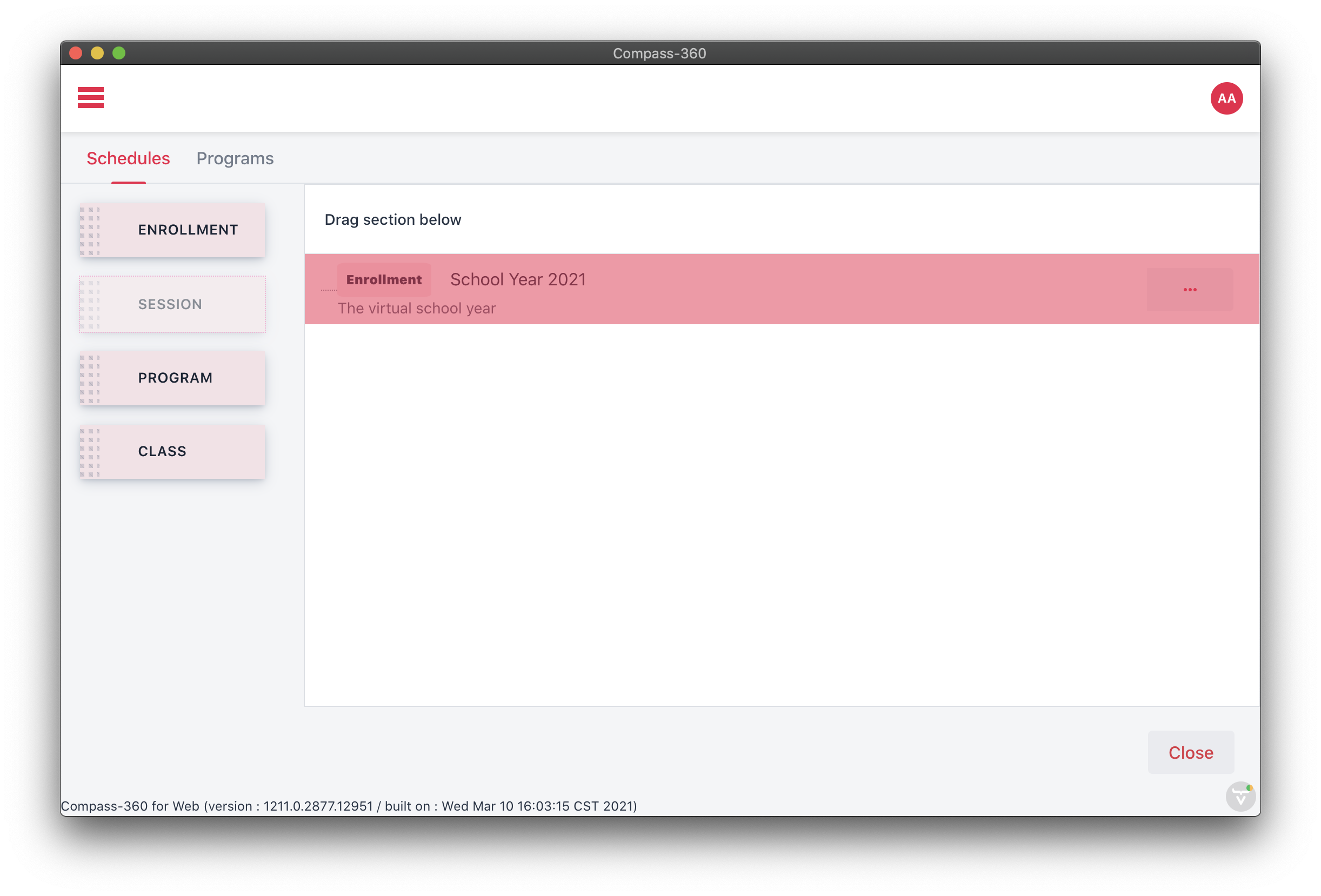Click the Vaadin debug icon in bottom corner
This screenshot has height=896, width=1321.
(x=1240, y=796)
